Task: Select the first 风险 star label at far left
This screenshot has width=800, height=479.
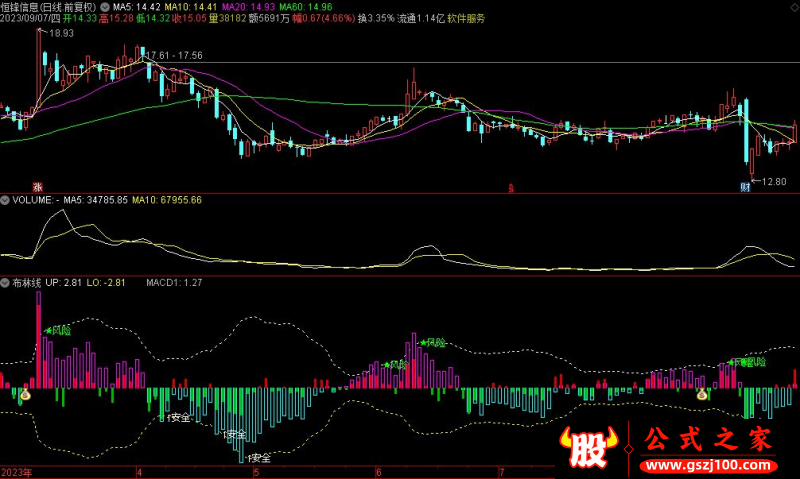Action: coord(58,331)
